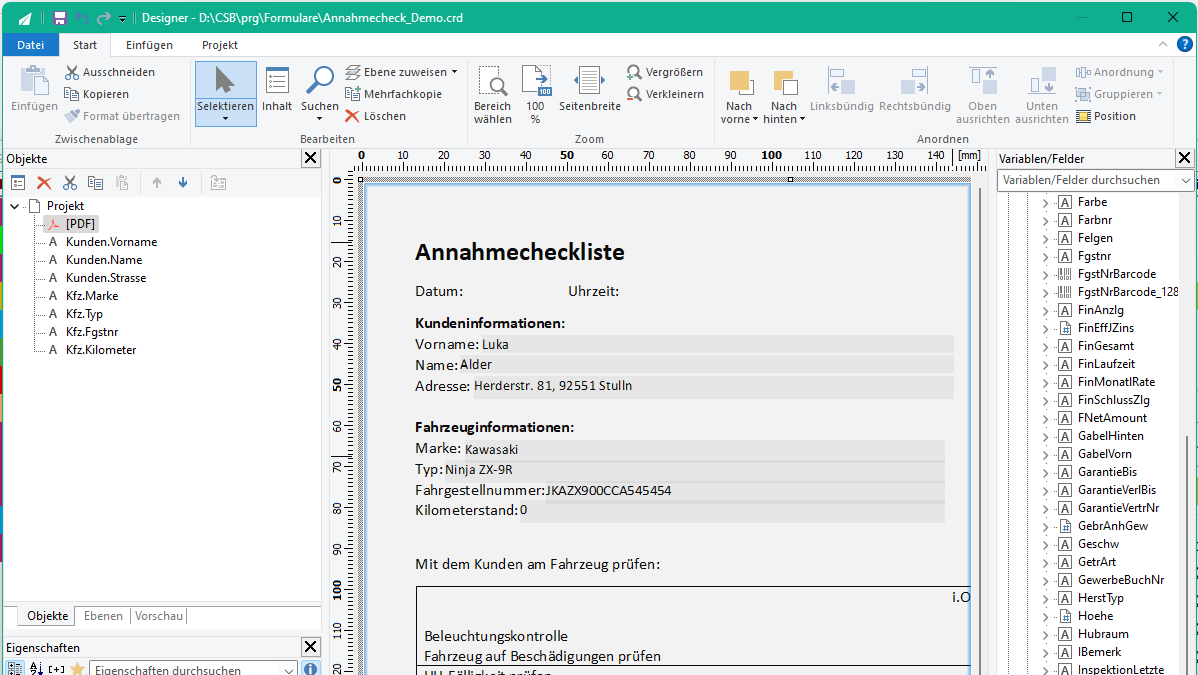Select Kunden.Vorname in object tree
The width and height of the screenshot is (1198, 675).
click(112, 242)
